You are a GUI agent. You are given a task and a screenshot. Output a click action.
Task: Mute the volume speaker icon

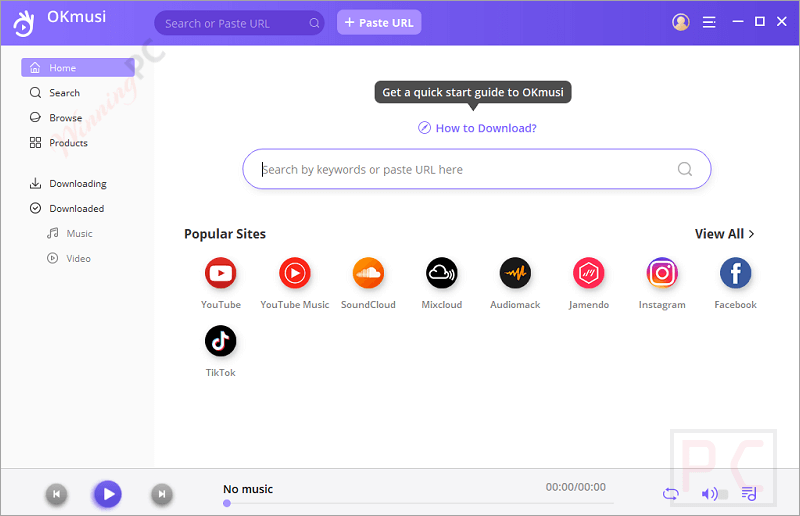[709, 494]
